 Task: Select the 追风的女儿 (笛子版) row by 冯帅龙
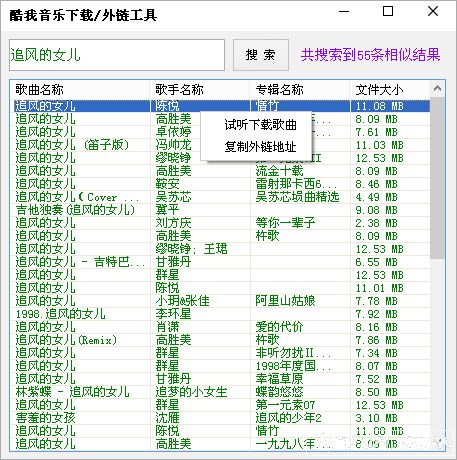[x=220, y=145]
